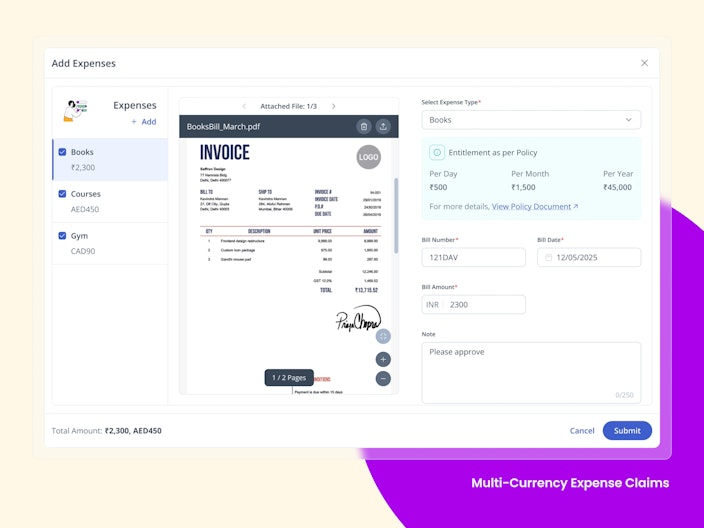Select the Gym CAD90 expense row
This screenshot has height=528, width=704.
pyautogui.click(x=110, y=243)
